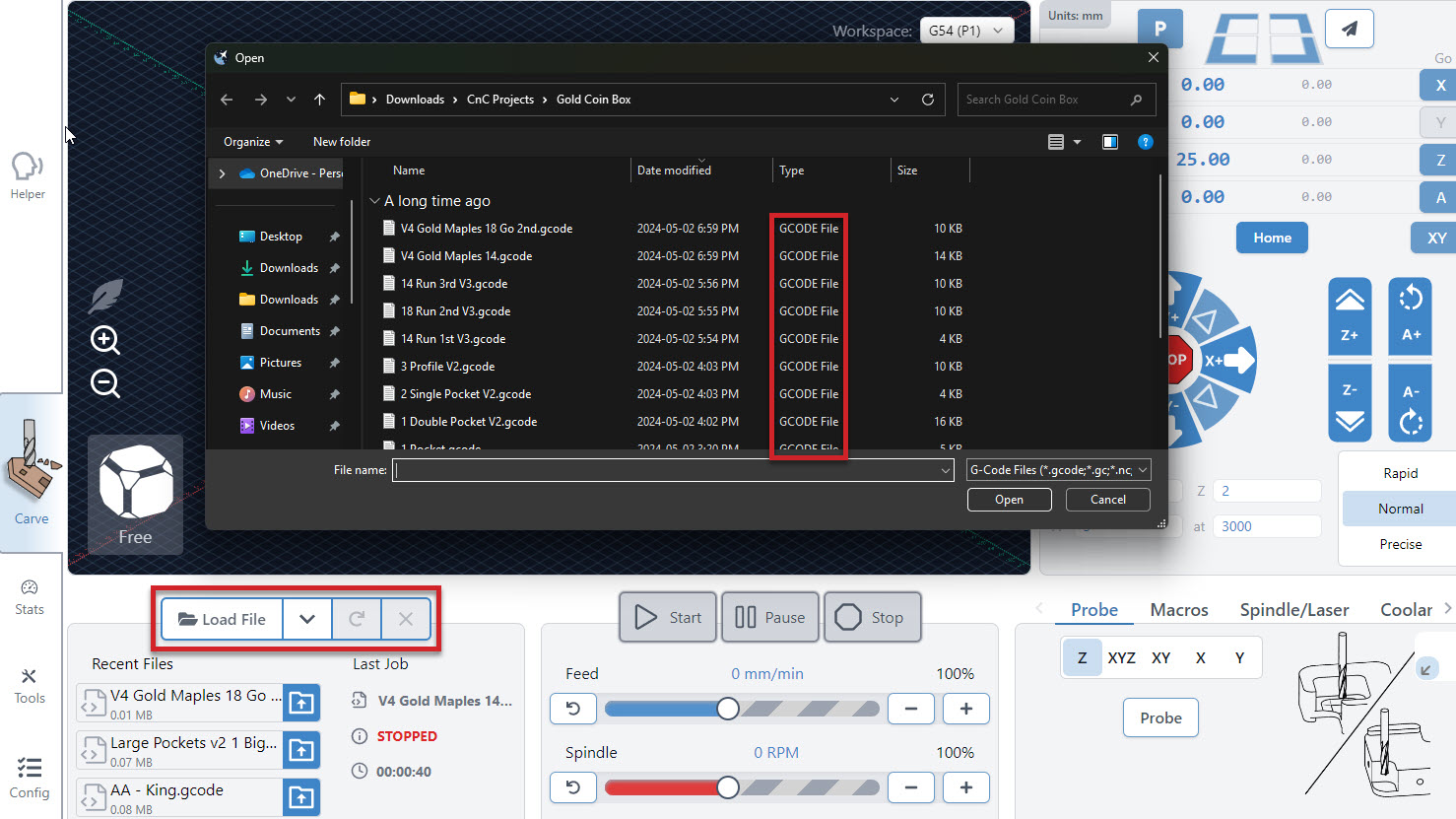This screenshot has height=819, width=1456.
Task: Toggle XYZ probe axis option
Action: point(1121,657)
